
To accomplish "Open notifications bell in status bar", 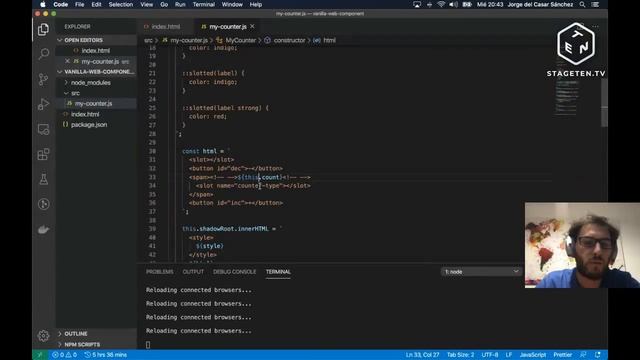I will 598,355.
